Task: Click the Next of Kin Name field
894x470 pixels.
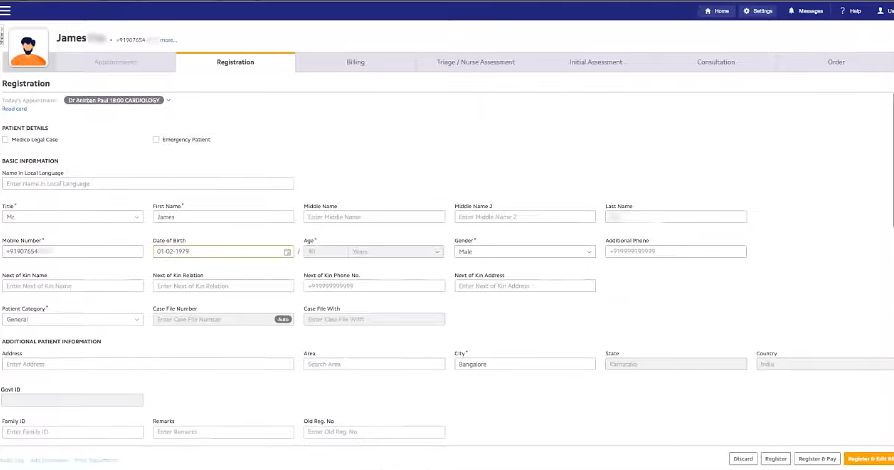Action: [x=72, y=286]
